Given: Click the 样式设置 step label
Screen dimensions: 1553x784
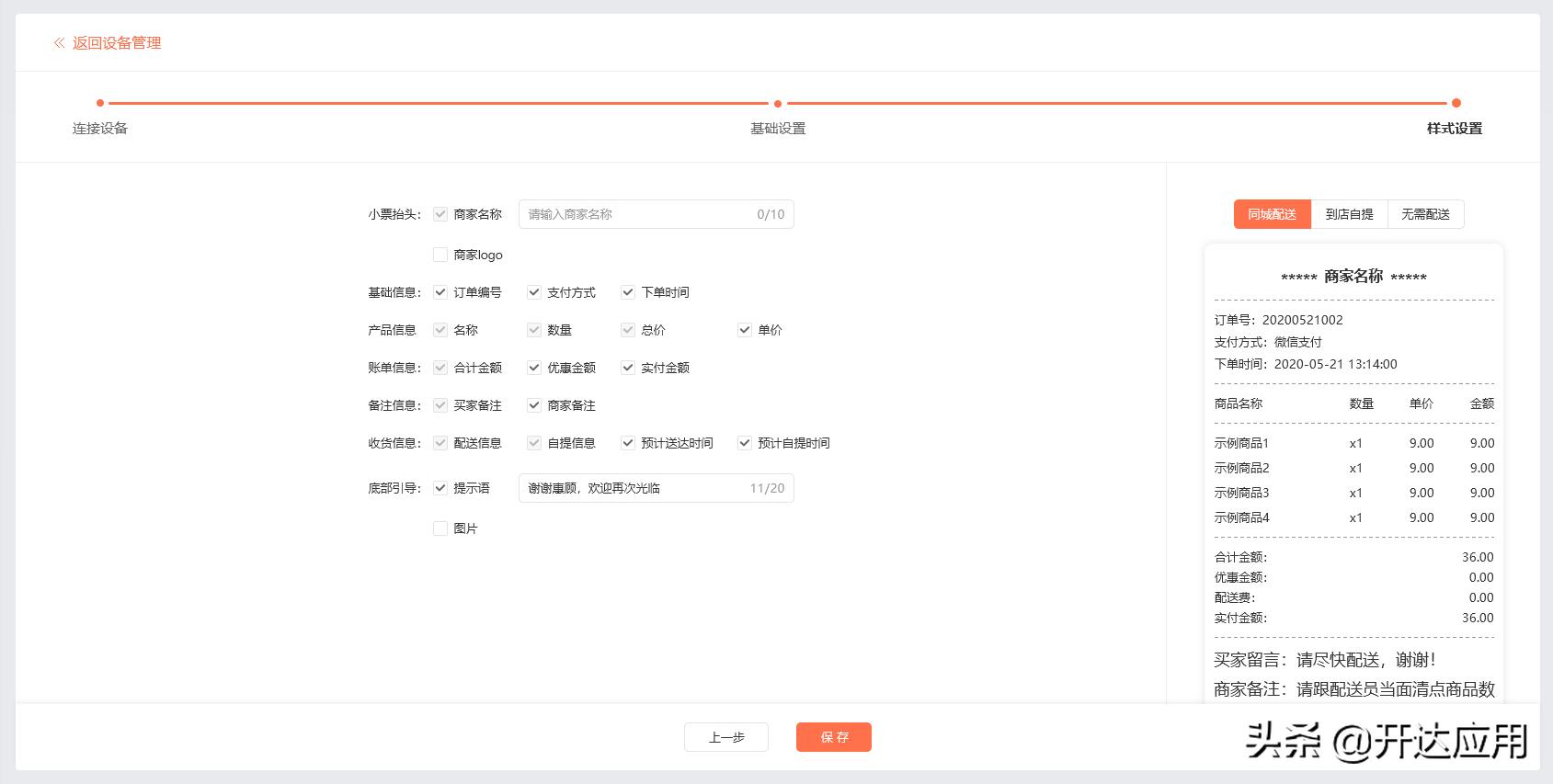Looking at the screenshot, I should pos(1455,129).
